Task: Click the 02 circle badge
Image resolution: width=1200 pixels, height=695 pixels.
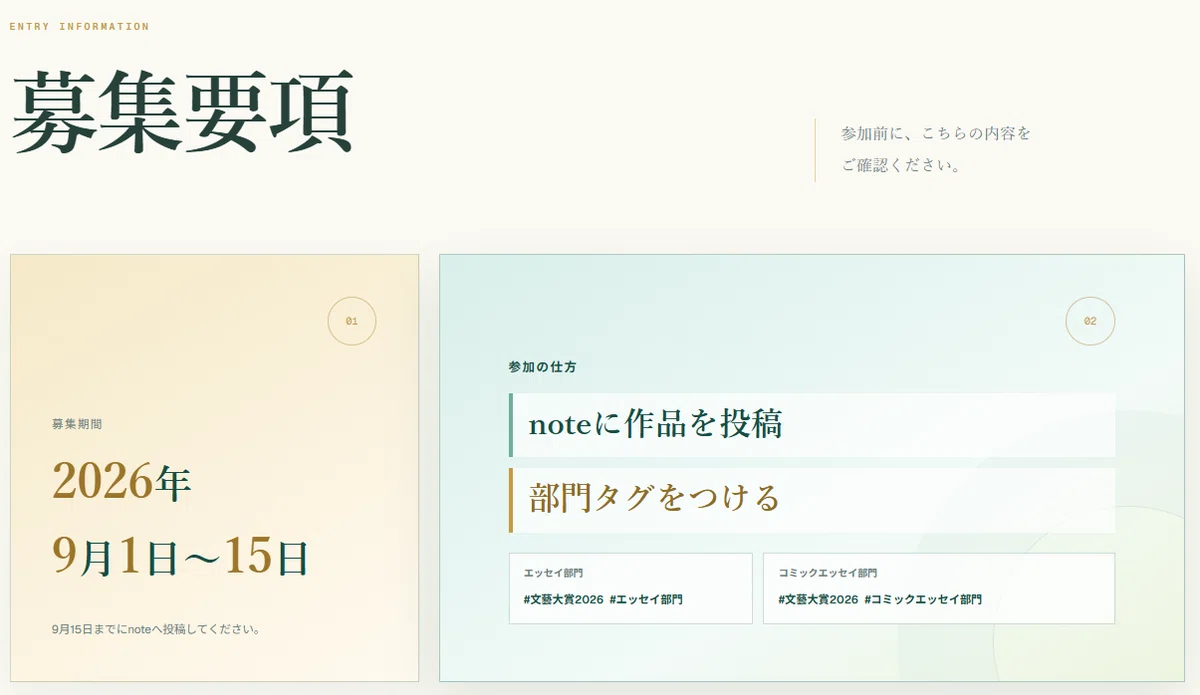Action: [x=1090, y=321]
